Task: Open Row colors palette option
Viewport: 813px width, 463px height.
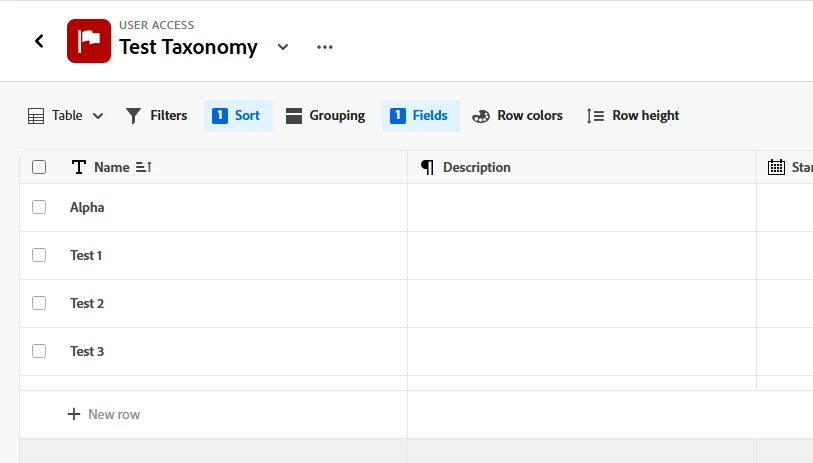Action: (x=517, y=116)
